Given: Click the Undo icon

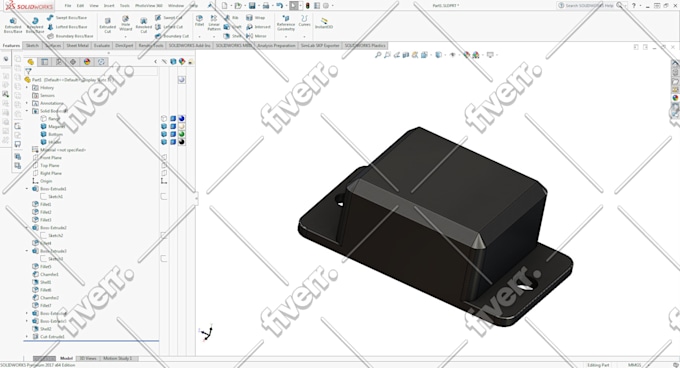Looking at the screenshot, I should (280, 6).
